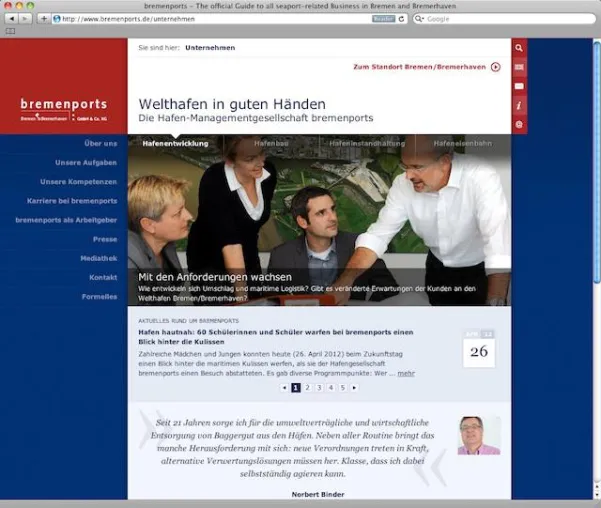Click 'Welthafen in guten Händen' heading
This screenshot has width=601, height=508.
(x=232, y=104)
